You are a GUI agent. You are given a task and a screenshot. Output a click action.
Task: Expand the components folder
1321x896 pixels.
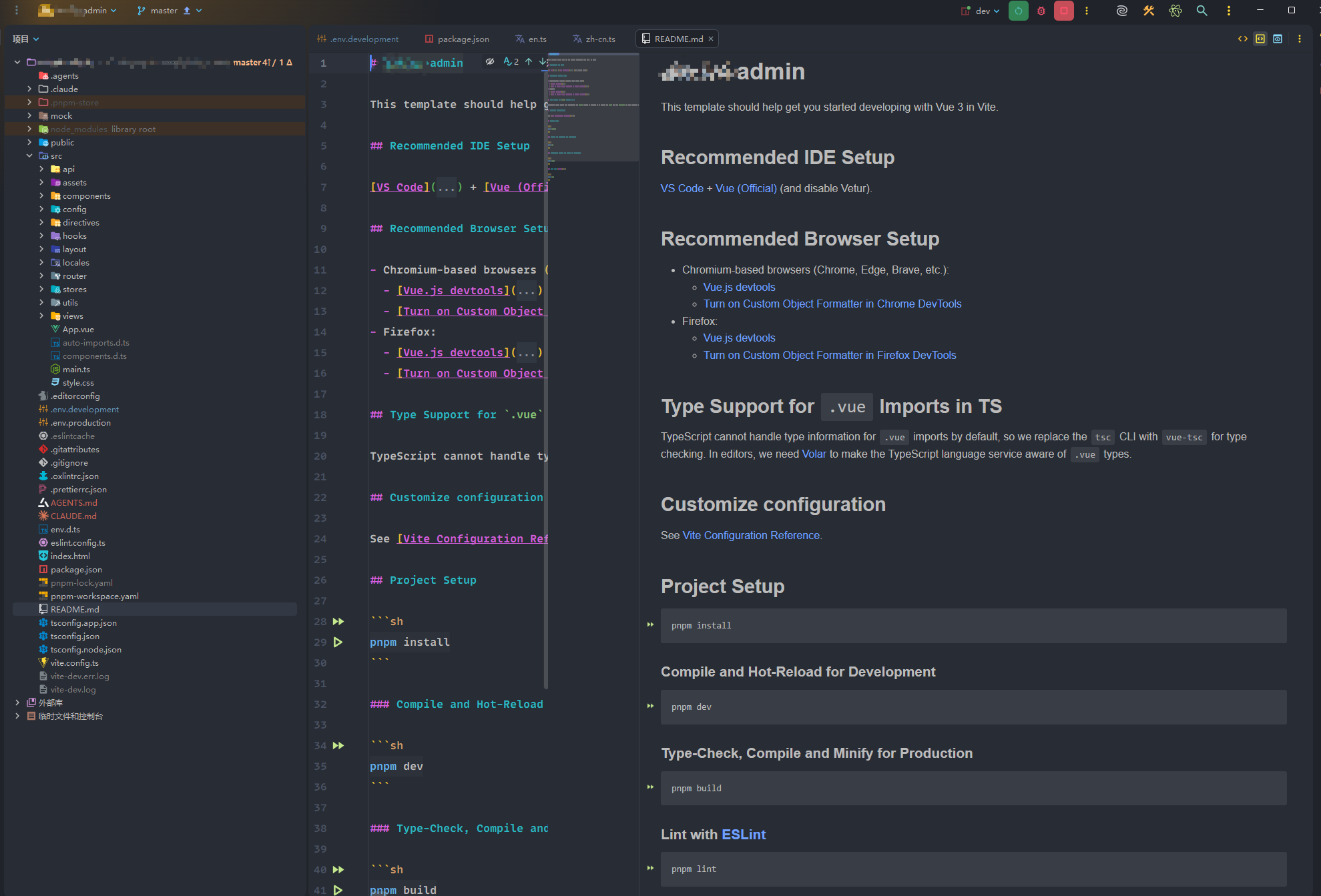point(41,195)
